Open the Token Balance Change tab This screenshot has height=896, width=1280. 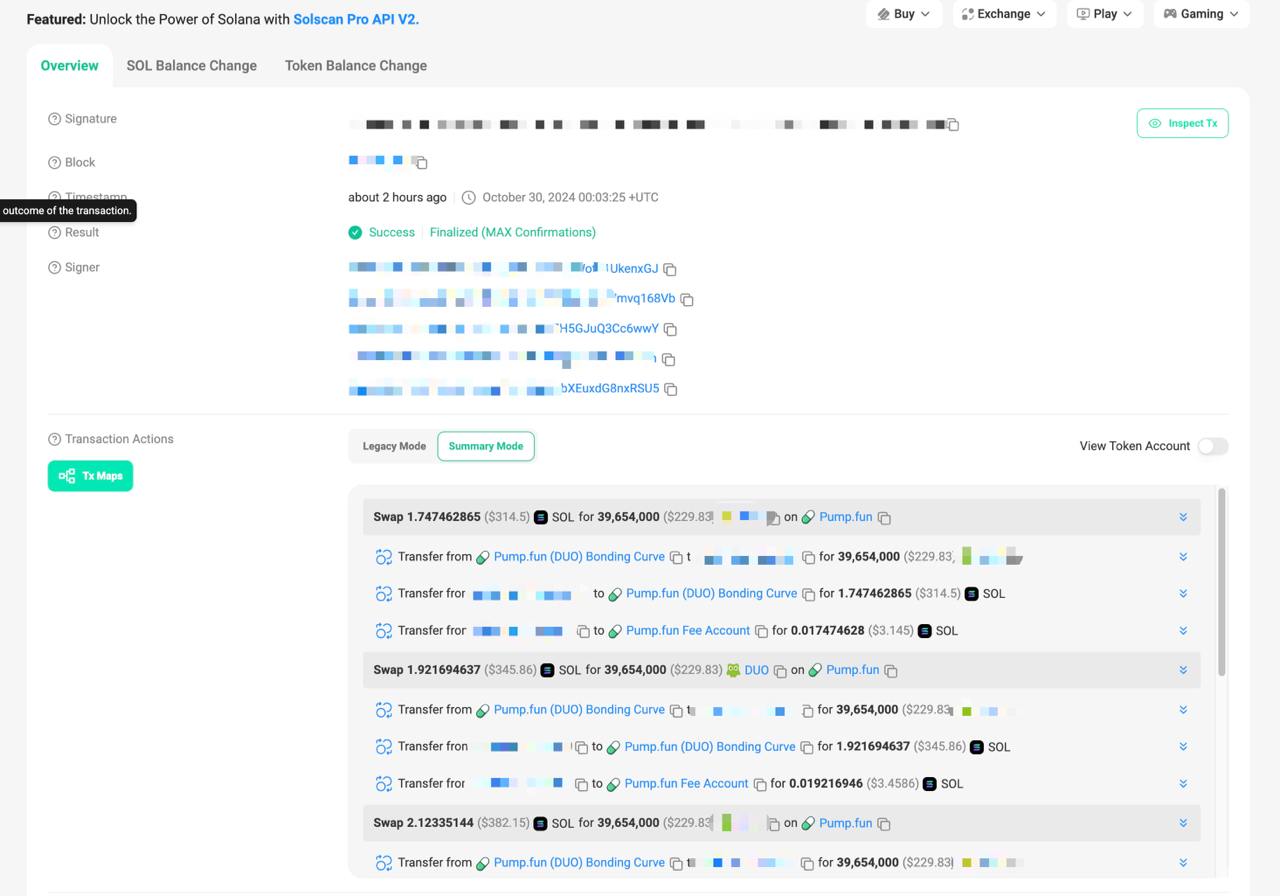[356, 66]
